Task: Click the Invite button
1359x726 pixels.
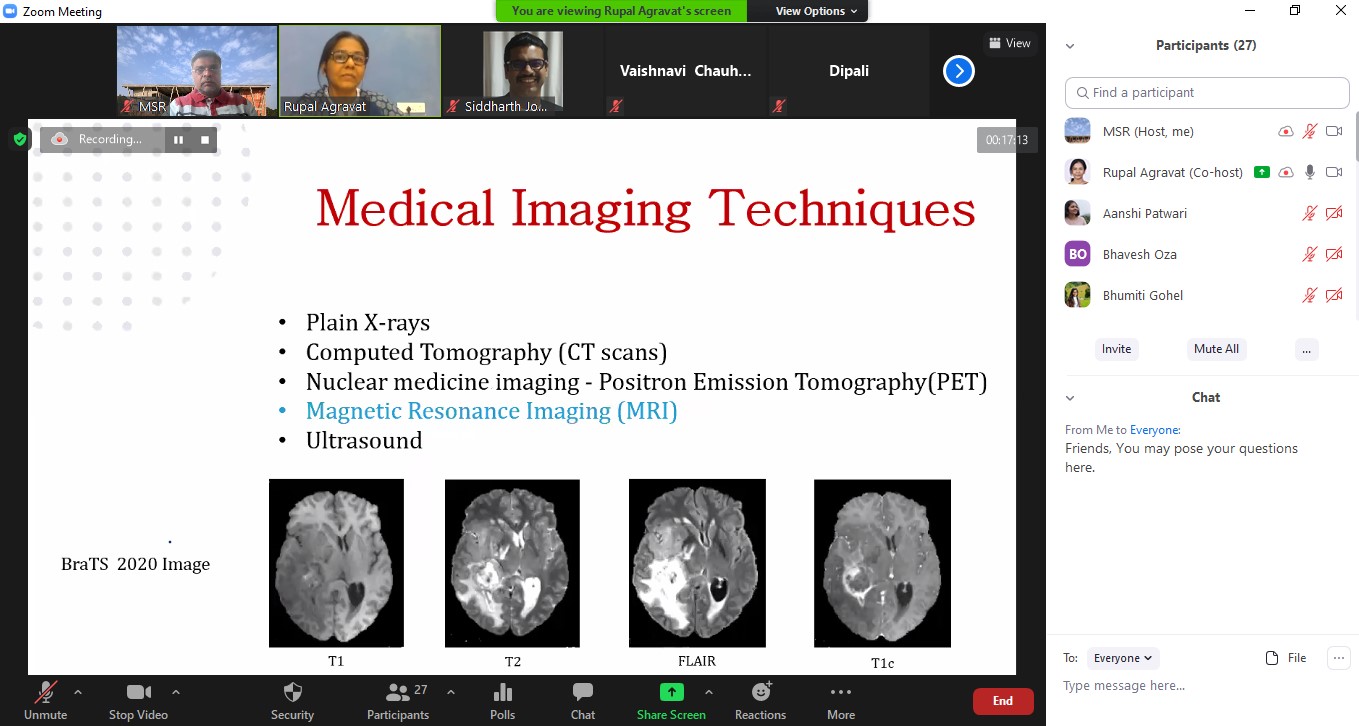Action: tap(1116, 349)
